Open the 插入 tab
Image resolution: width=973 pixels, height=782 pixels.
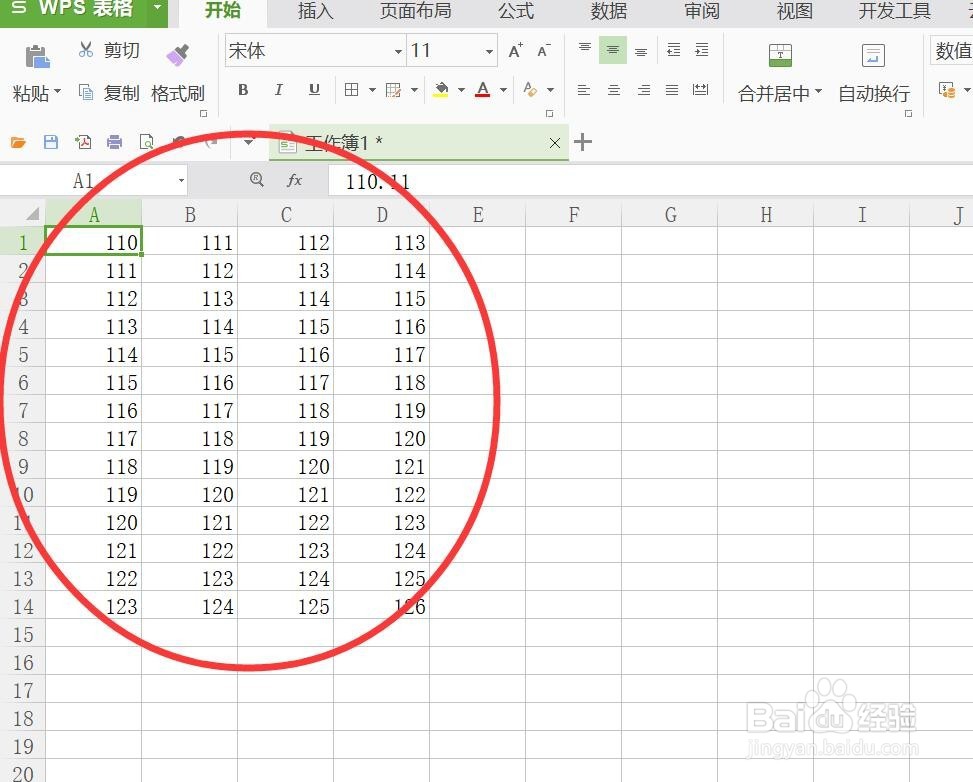coord(315,11)
